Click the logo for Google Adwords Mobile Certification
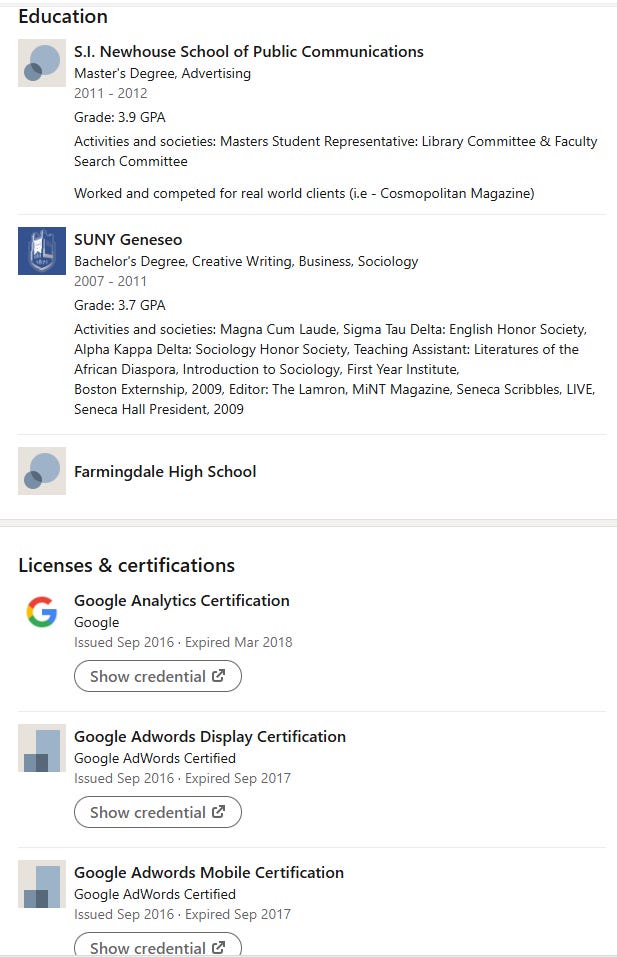The height and width of the screenshot is (957, 617). pyautogui.click(x=41, y=884)
